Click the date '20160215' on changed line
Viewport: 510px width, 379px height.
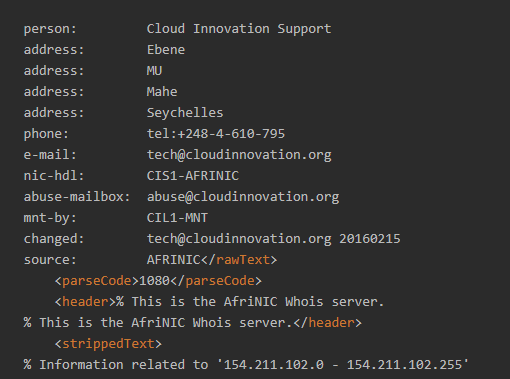370,239
